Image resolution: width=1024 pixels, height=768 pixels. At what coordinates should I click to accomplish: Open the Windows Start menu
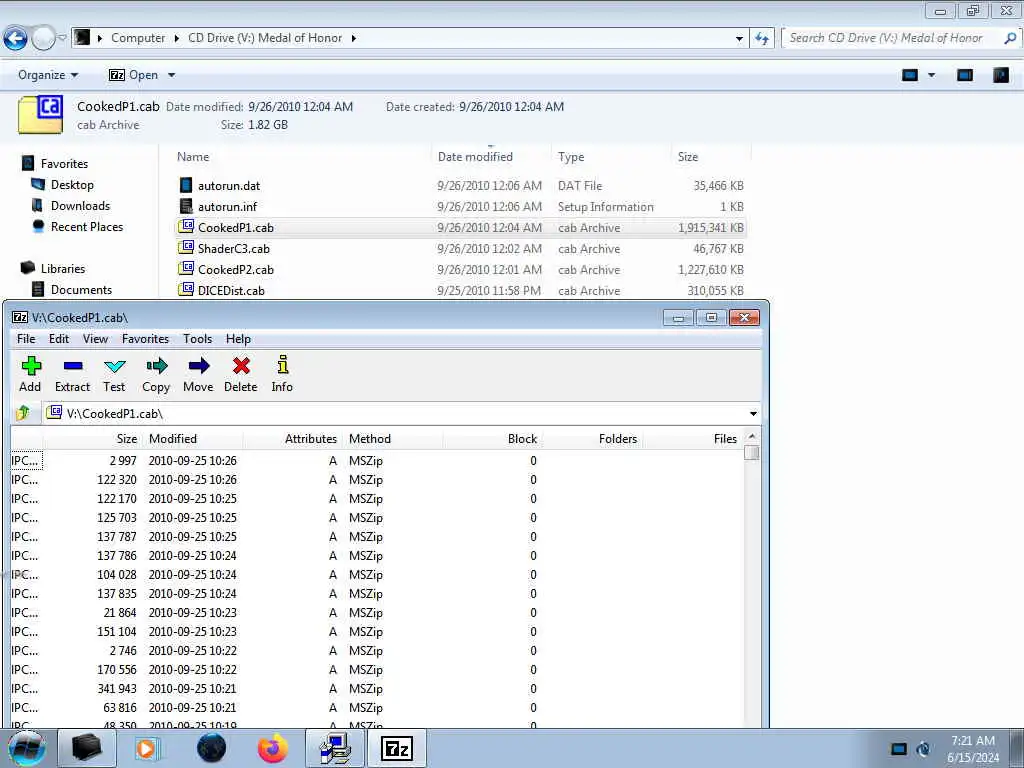[27, 748]
